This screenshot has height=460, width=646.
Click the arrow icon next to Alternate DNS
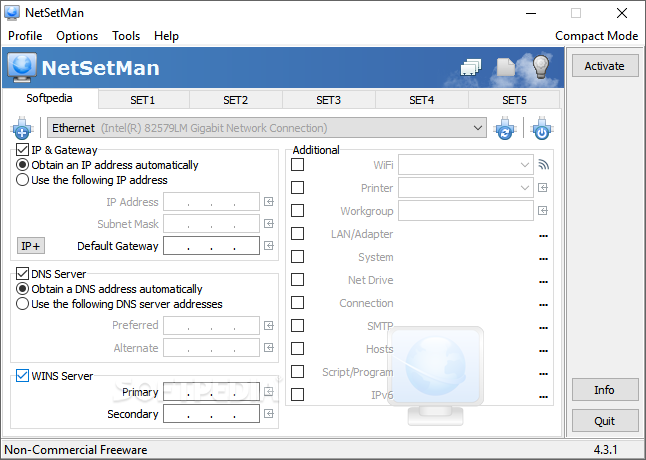[x=269, y=348]
